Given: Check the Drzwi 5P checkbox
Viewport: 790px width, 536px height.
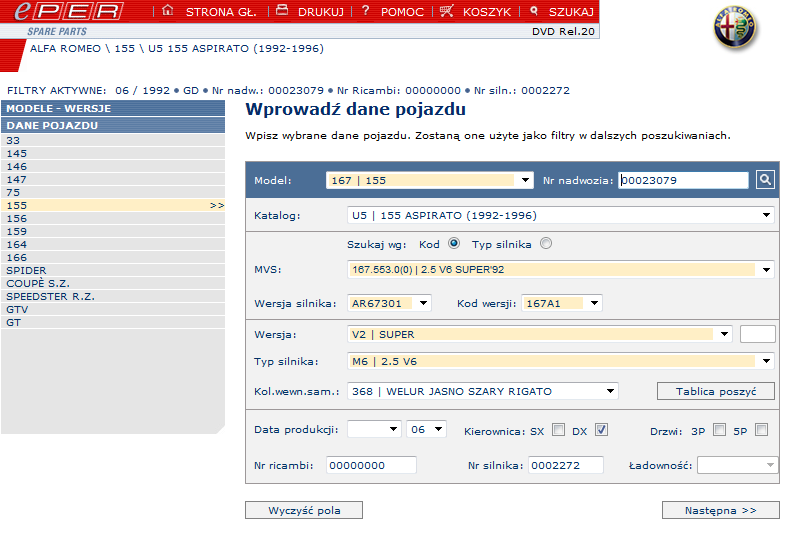Looking at the screenshot, I should [761, 430].
